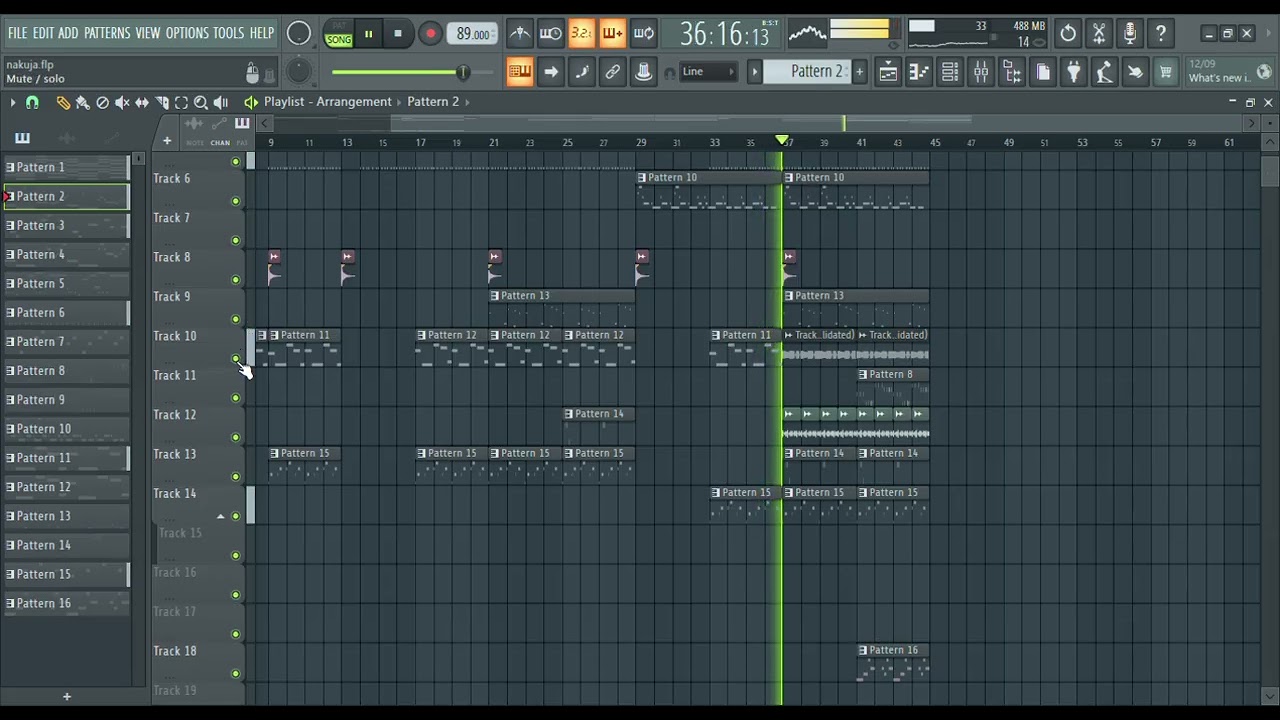1280x720 pixels.
Task: Click the 36:16:13 time display
Action: coord(725,35)
